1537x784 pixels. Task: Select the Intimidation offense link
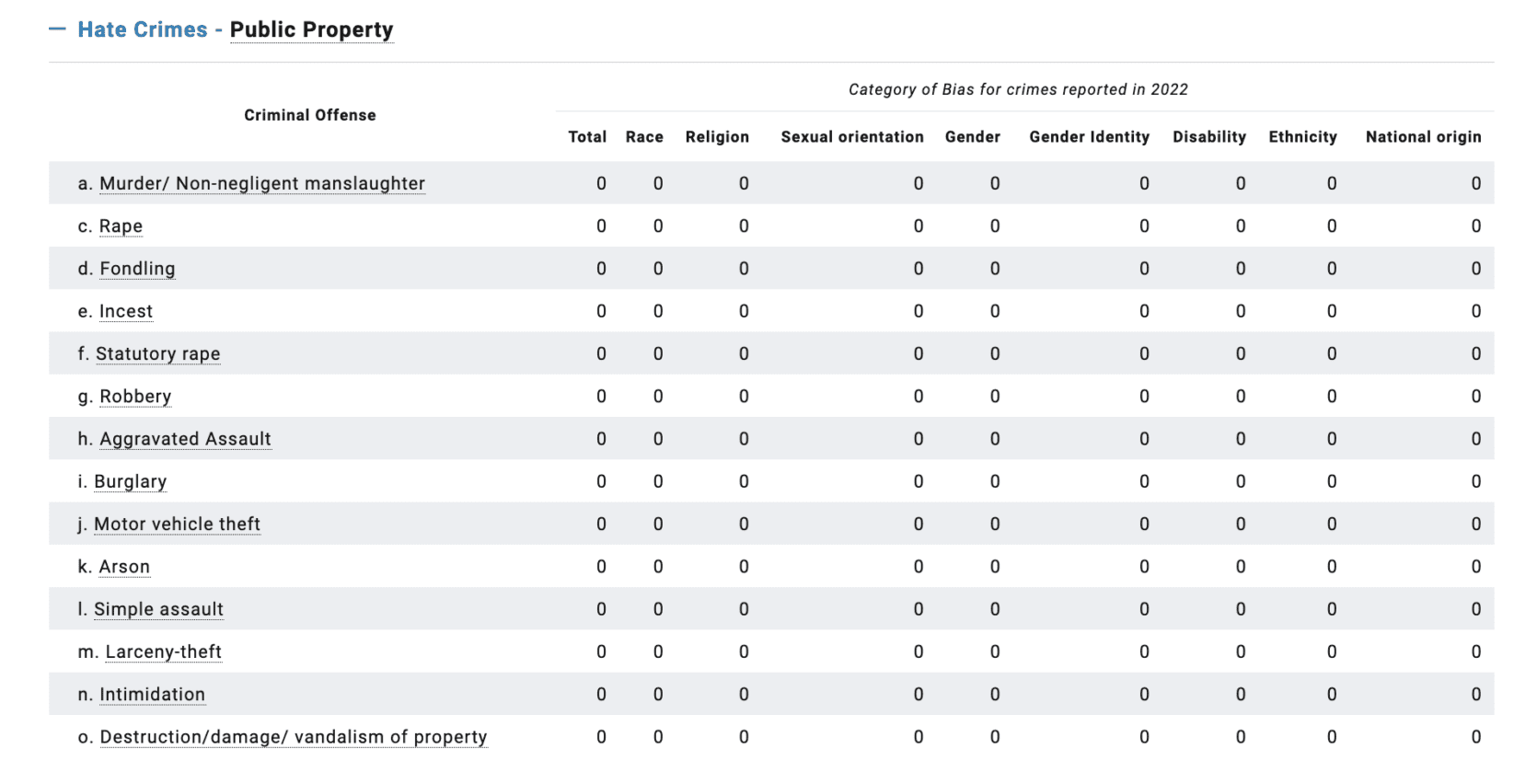[x=152, y=695]
